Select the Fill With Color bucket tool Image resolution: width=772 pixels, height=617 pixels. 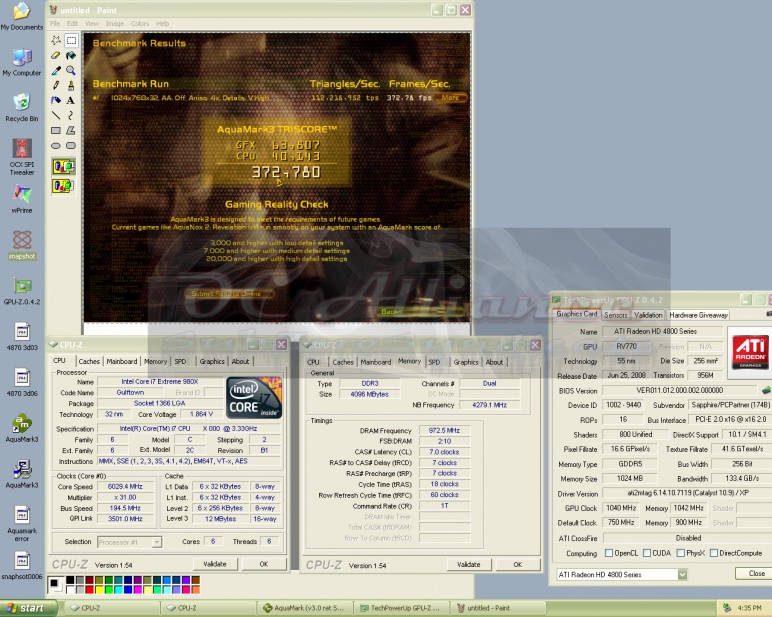click(x=71, y=56)
